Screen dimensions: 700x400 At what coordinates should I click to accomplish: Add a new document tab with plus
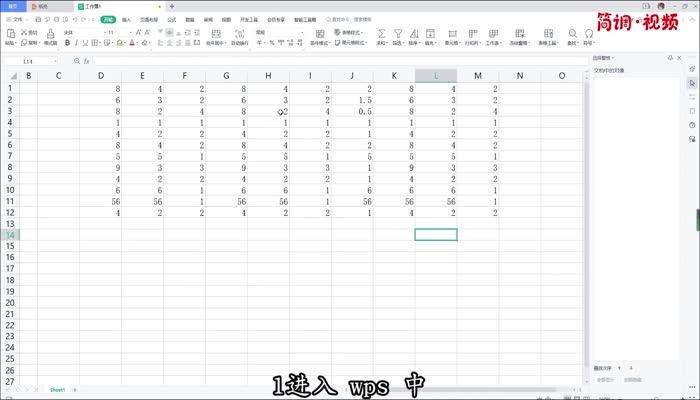coord(172,7)
